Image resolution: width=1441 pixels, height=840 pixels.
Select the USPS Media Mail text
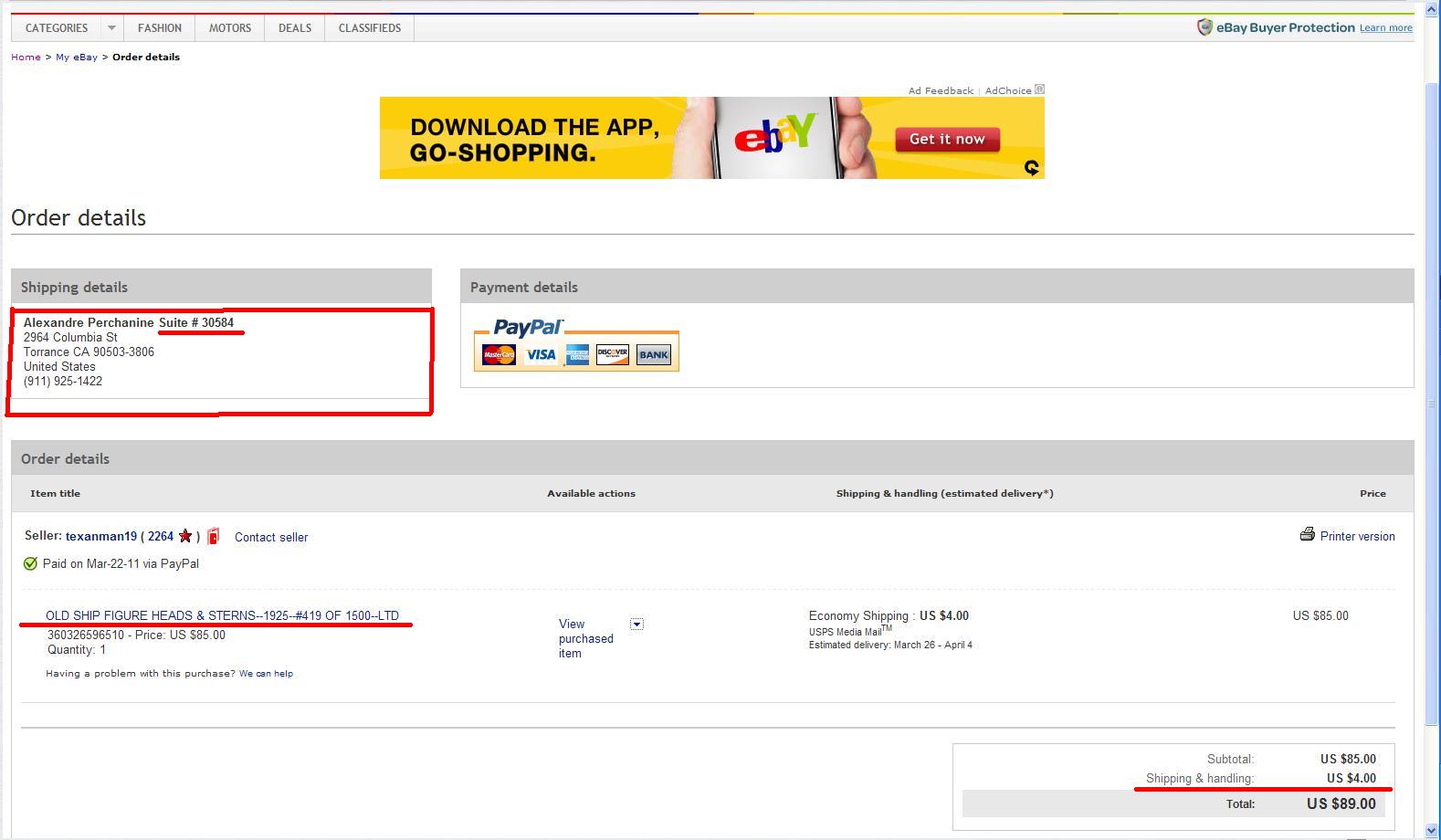tap(850, 631)
